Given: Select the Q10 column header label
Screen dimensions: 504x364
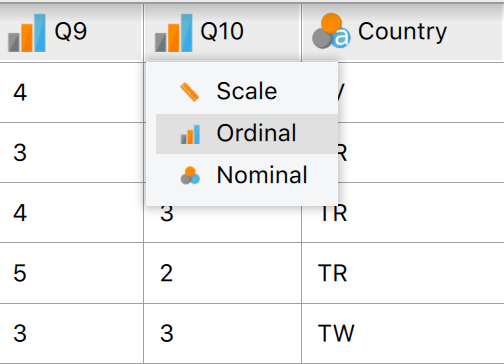Looking at the screenshot, I should (x=222, y=32).
